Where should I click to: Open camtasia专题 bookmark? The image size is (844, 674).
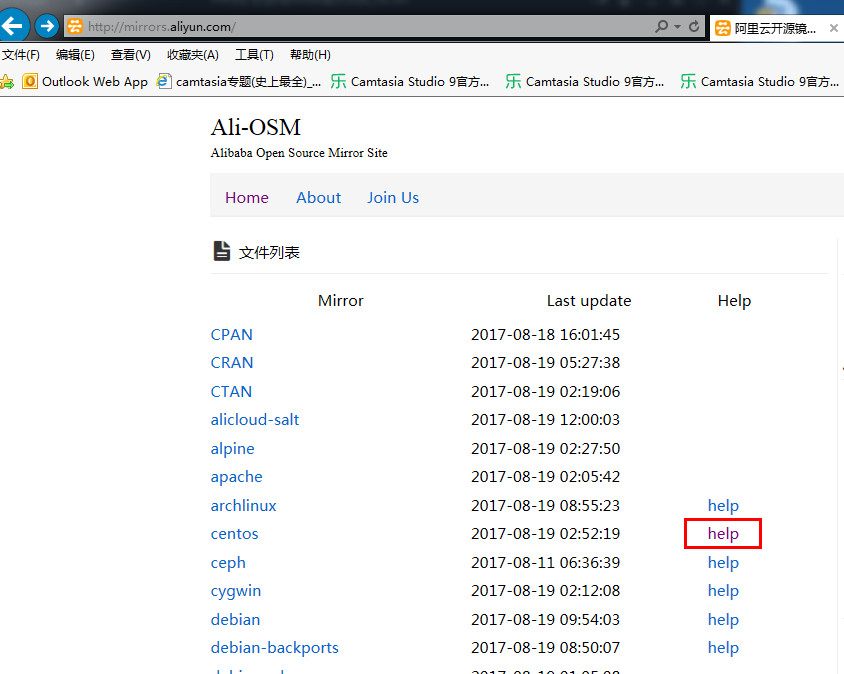tap(239, 82)
